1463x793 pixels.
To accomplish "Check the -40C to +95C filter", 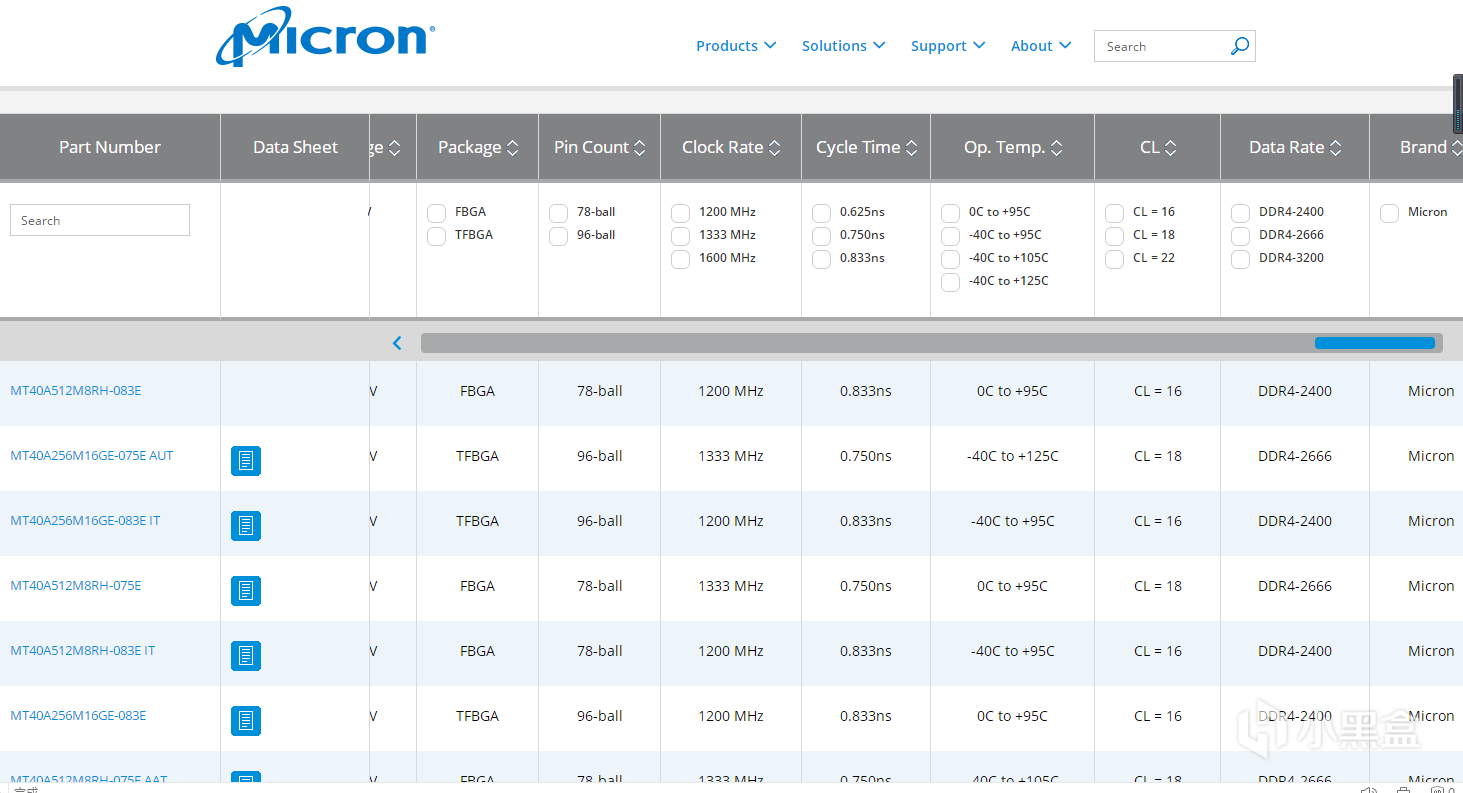I will [950, 236].
